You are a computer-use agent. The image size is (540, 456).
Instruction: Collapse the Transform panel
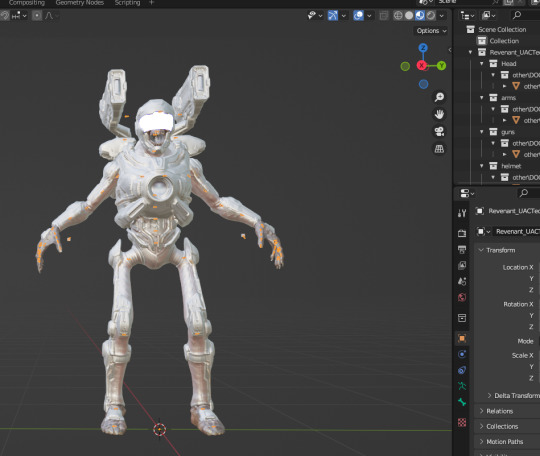[507, 250]
